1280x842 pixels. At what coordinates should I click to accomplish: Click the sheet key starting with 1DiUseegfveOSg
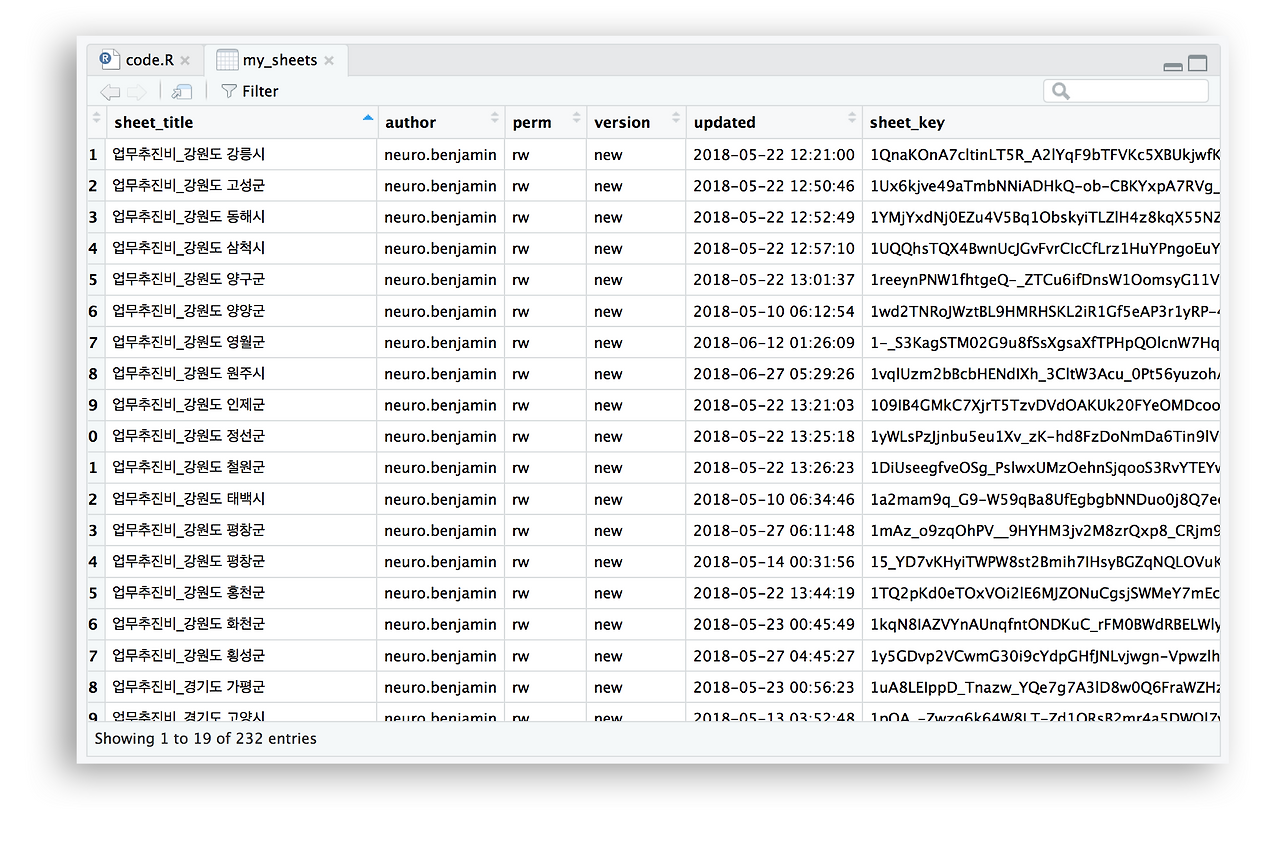[x=1045, y=467]
